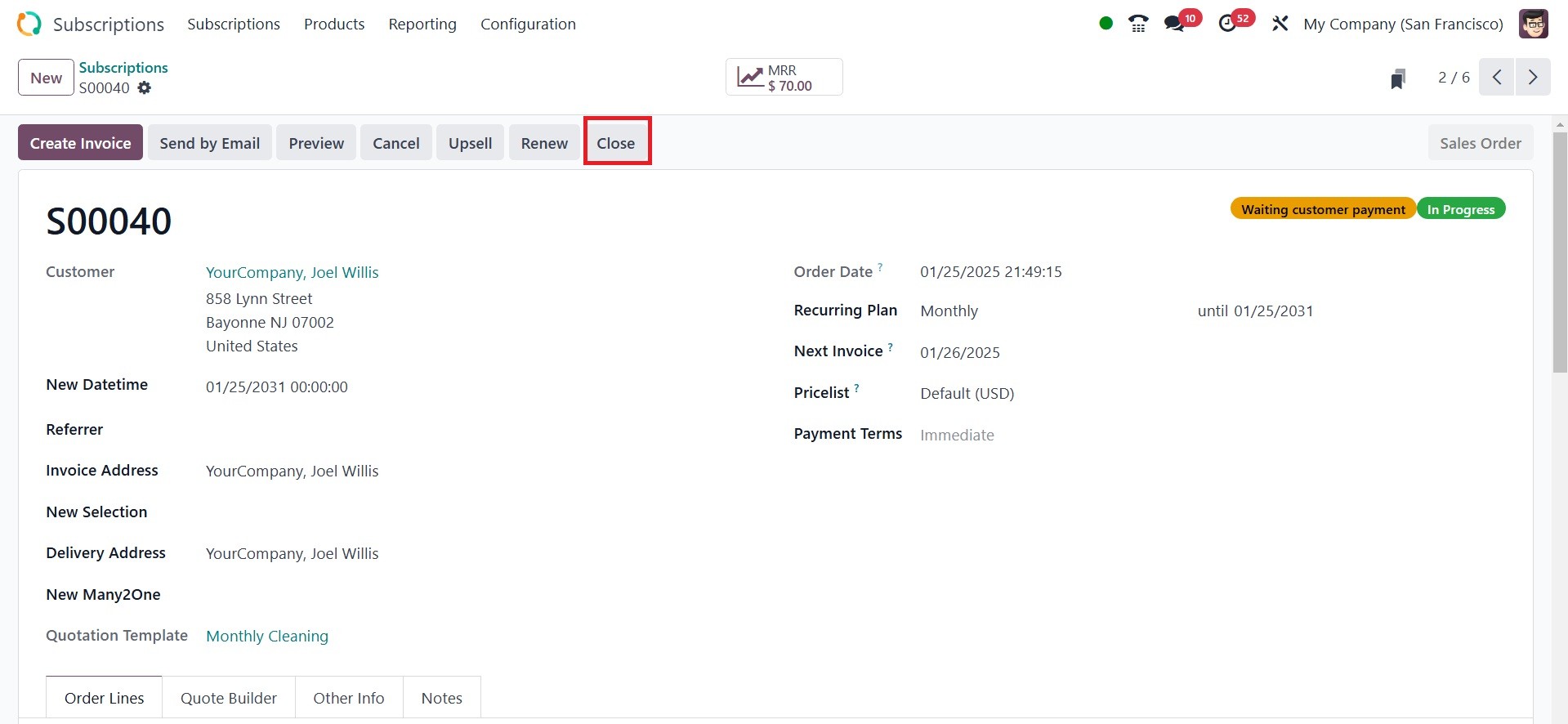Click the Renew button
This screenshot has width=1568, height=724.
[x=544, y=143]
